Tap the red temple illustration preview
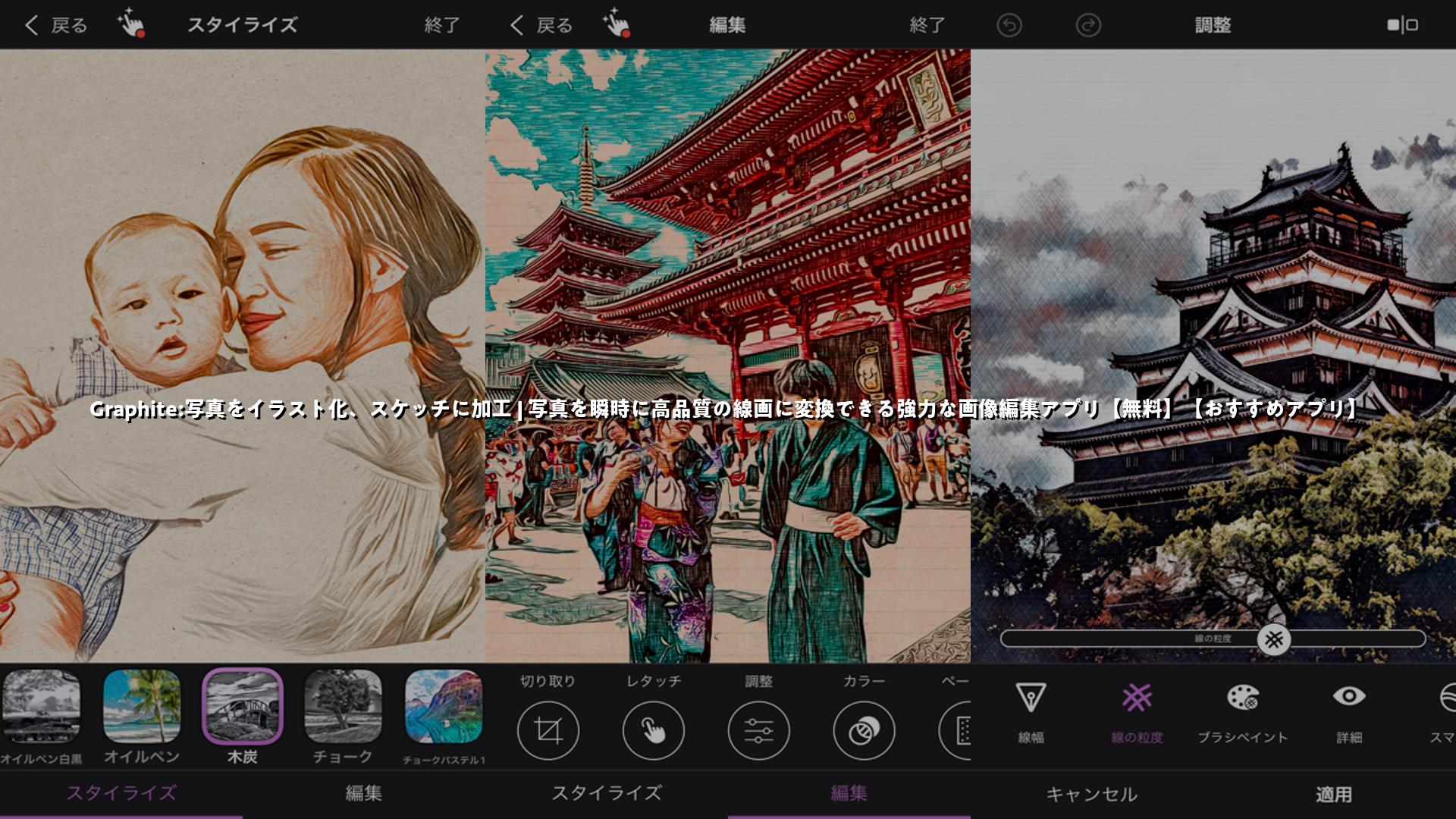 pyautogui.click(x=728, y=356)
